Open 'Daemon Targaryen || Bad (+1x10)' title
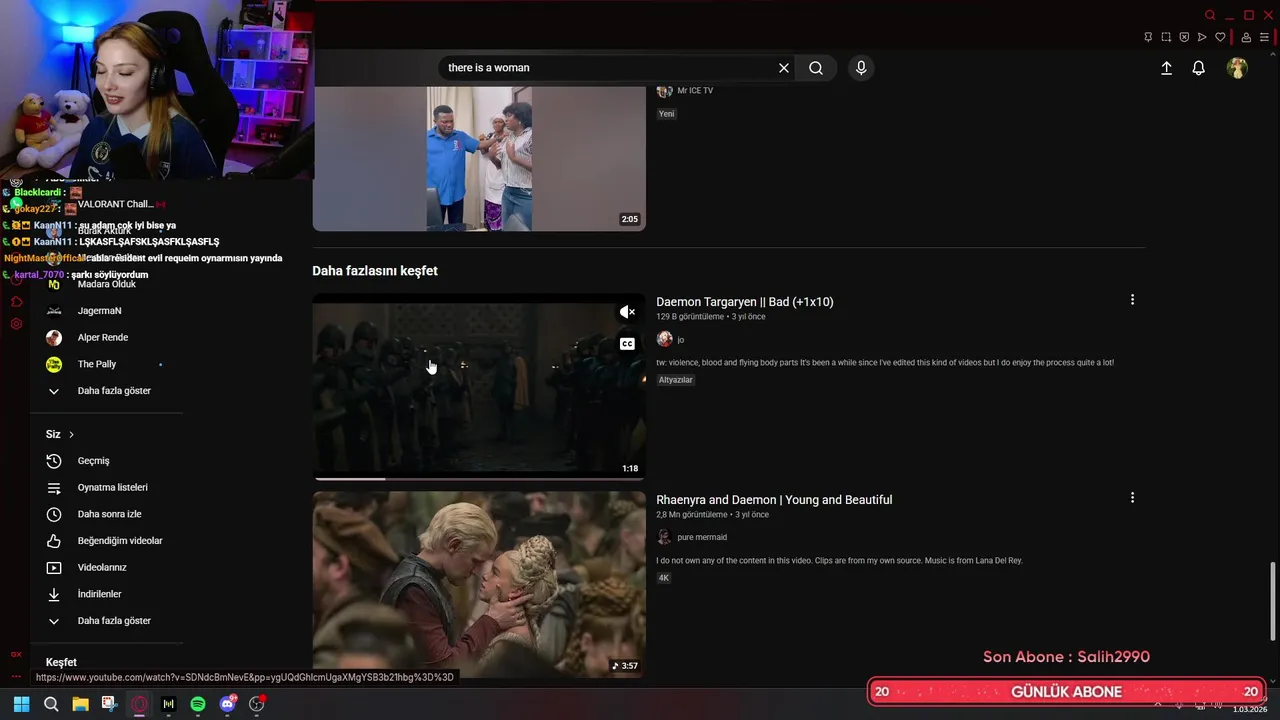The width and height of the screenshot is (1280, 720). coord(745,302)
